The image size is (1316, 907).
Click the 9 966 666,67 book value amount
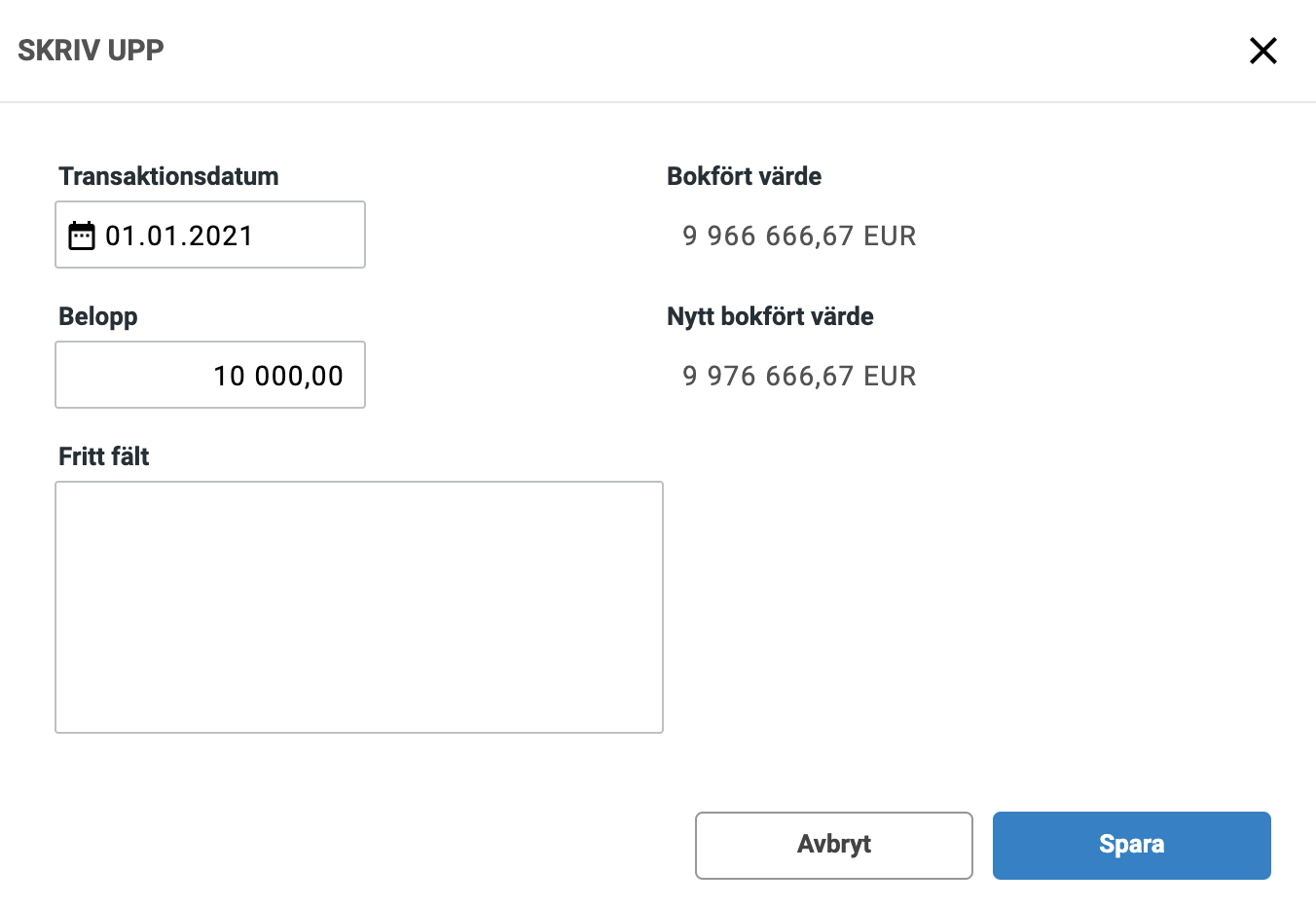pos(768,236)
